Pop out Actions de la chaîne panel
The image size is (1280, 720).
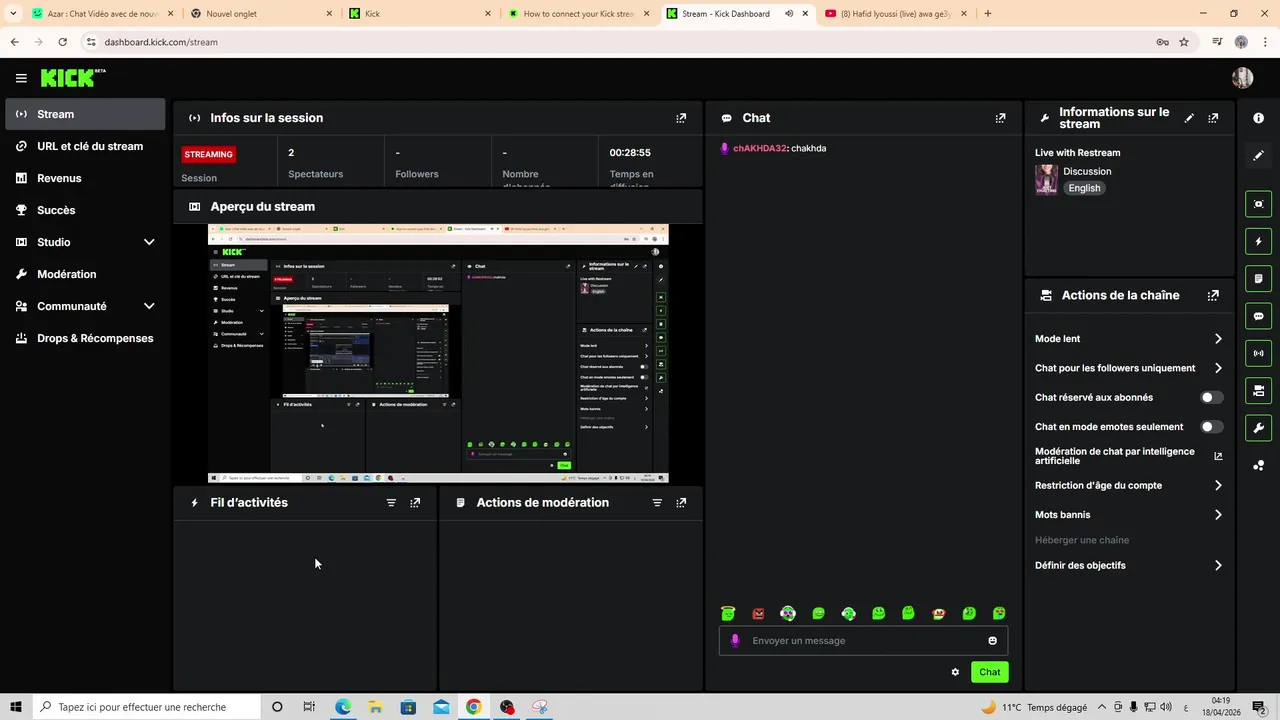[x=1213, y=296]
